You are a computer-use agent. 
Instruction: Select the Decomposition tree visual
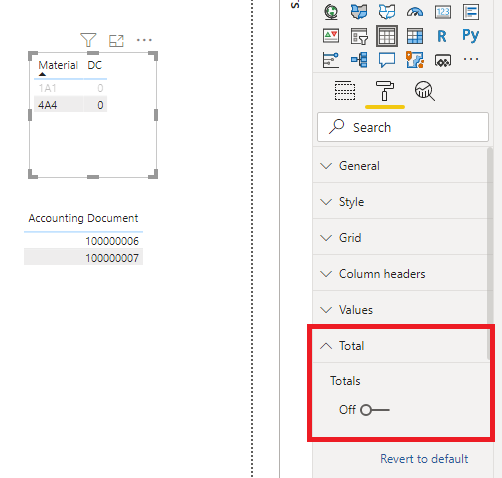pyautogui.click(x=359, y=60)
